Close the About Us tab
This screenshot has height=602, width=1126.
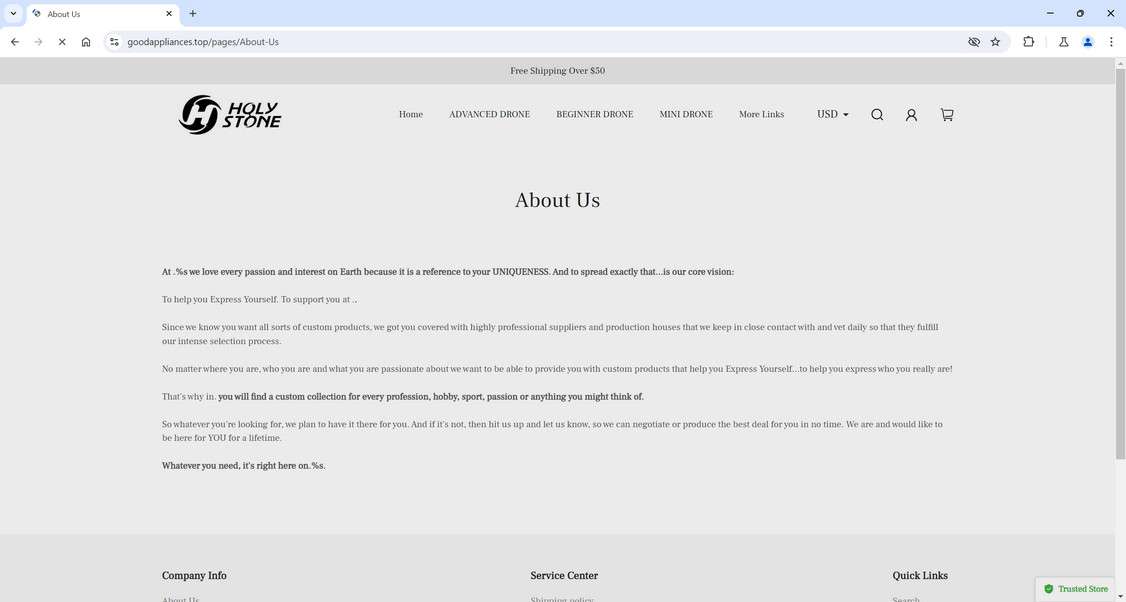tap(169, 14)
